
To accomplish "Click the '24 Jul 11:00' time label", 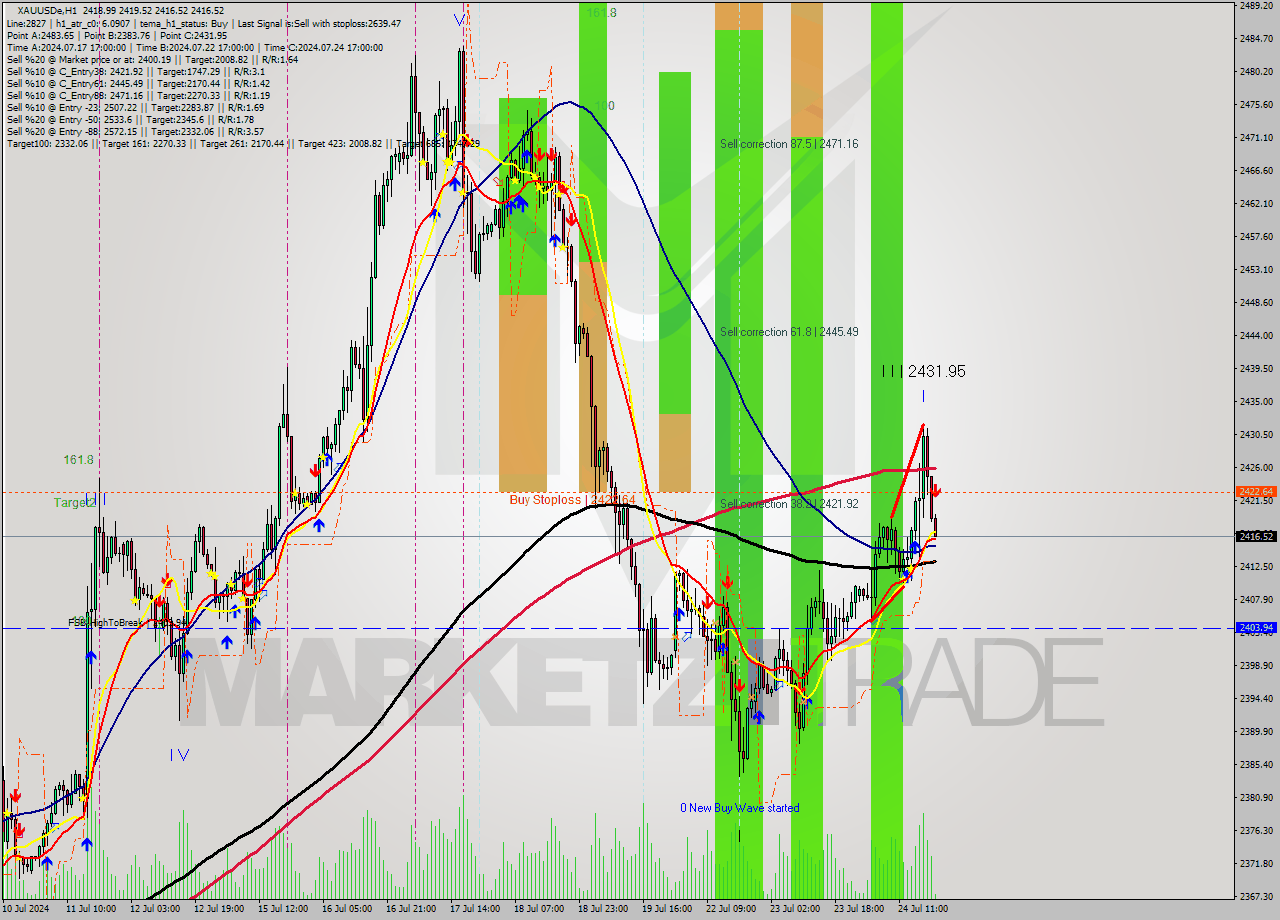I will [x=923, y=909].
